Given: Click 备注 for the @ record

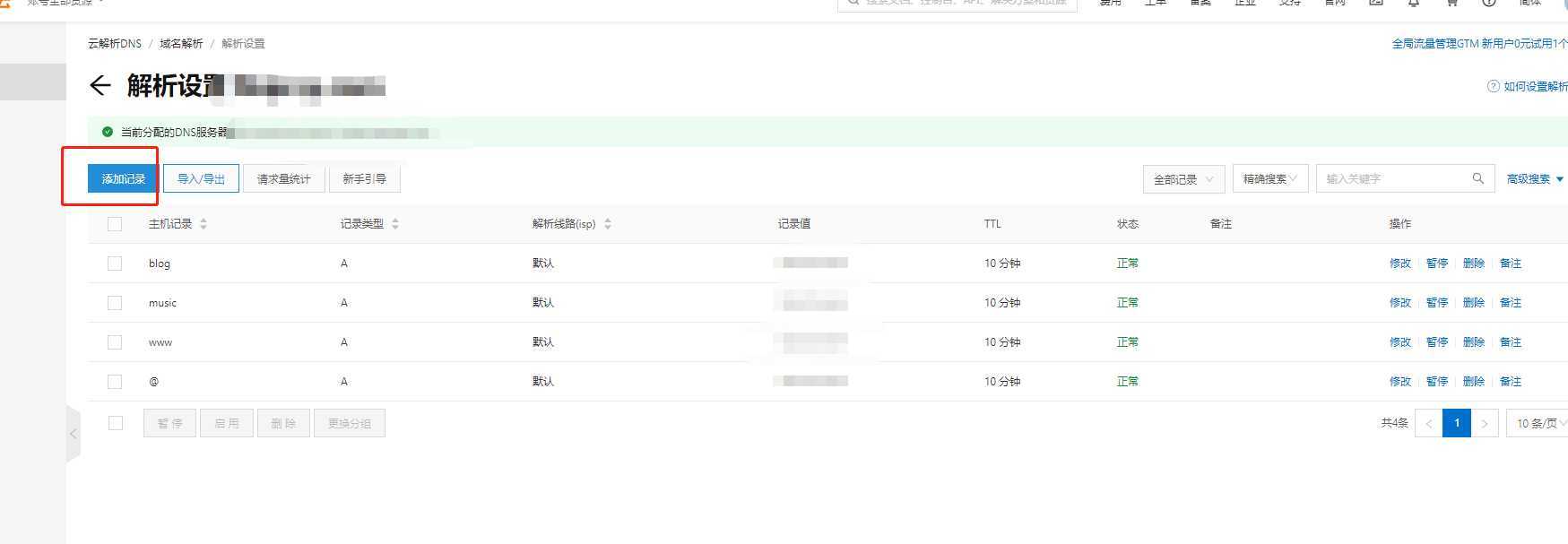Looking at the screenshot, I should [1511, 382].
